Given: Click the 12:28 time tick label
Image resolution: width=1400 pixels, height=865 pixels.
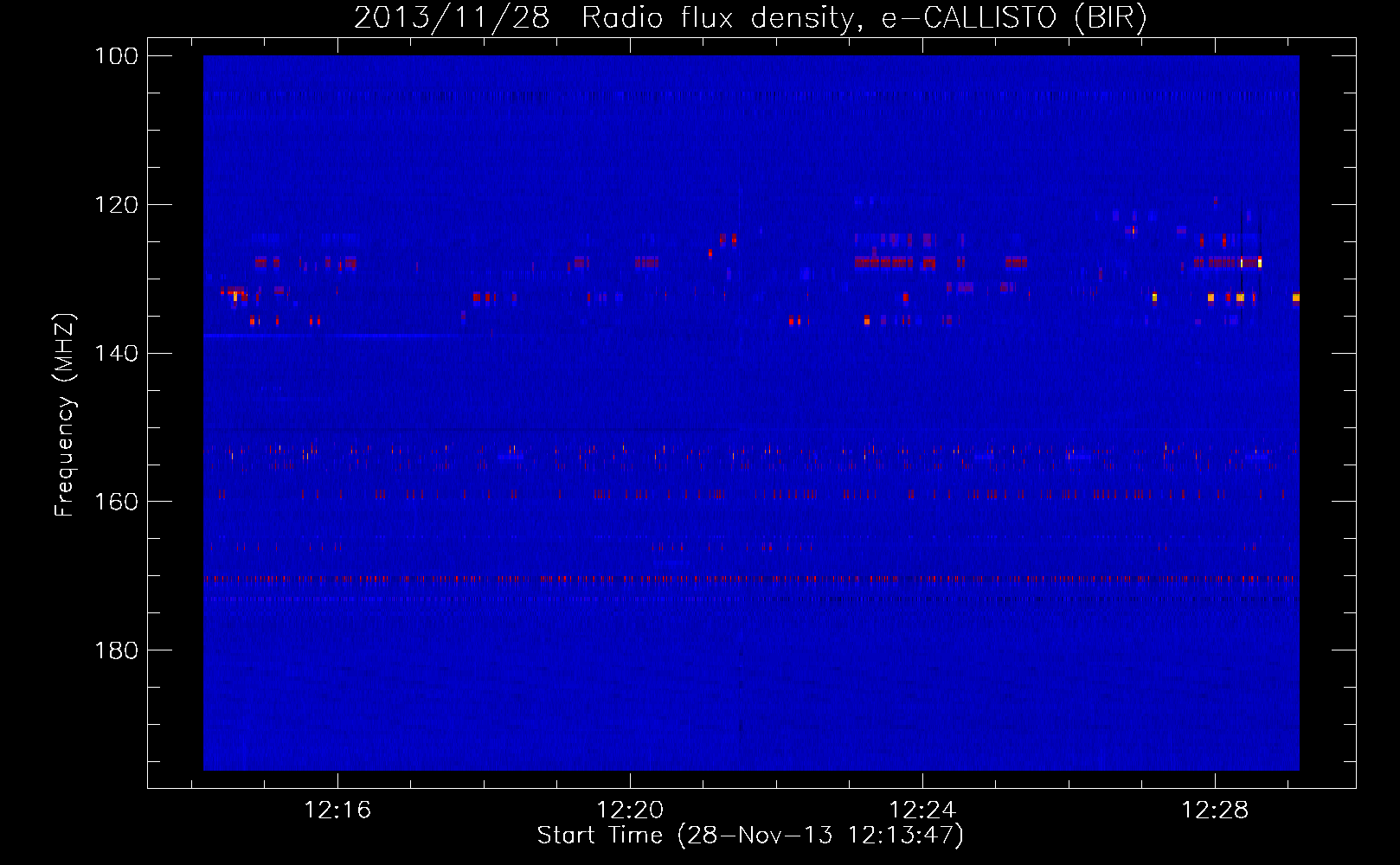Looking at the screenshot, I should pyautogui.click(x=1215, y=810).
